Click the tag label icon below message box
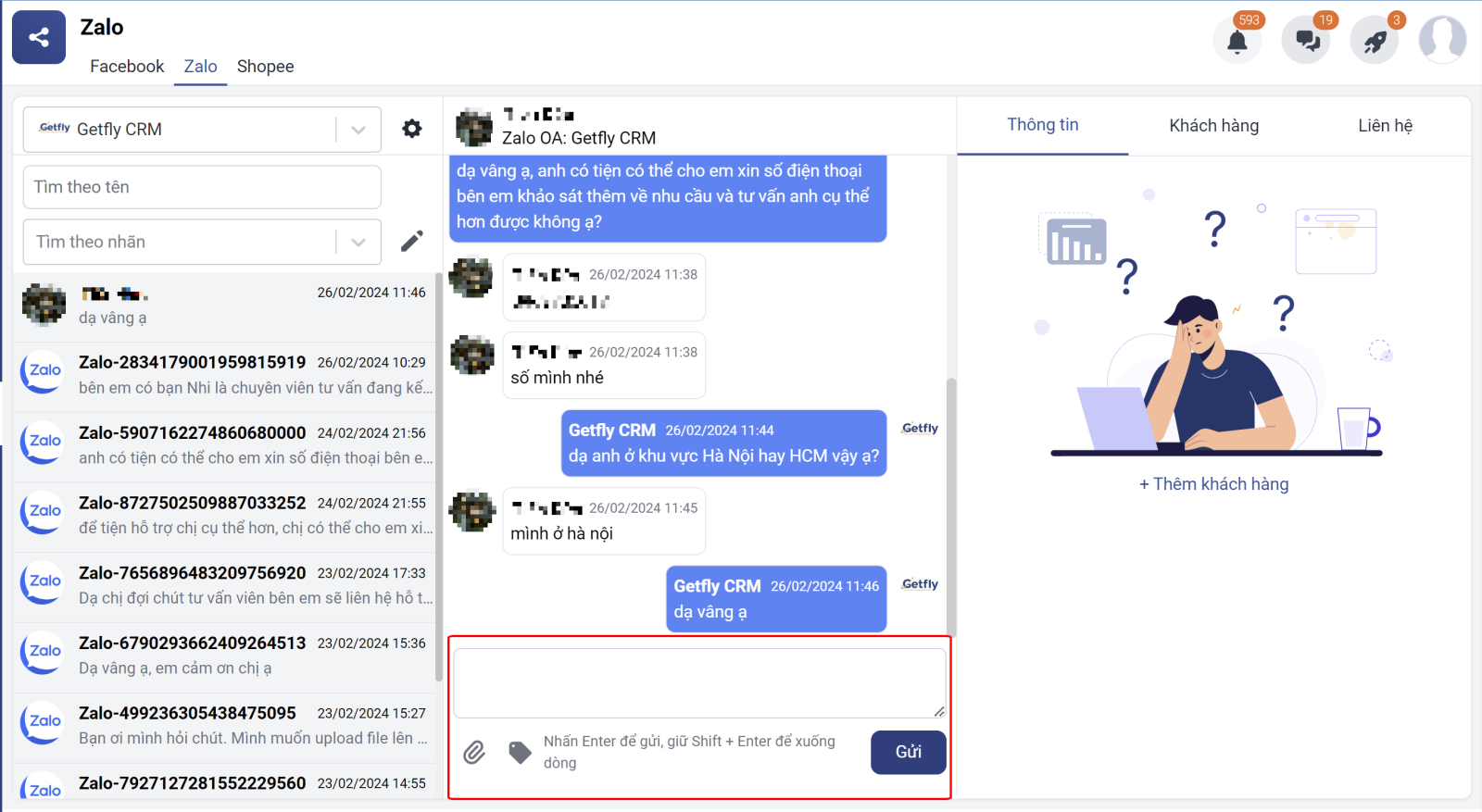 tap(521, 753)
